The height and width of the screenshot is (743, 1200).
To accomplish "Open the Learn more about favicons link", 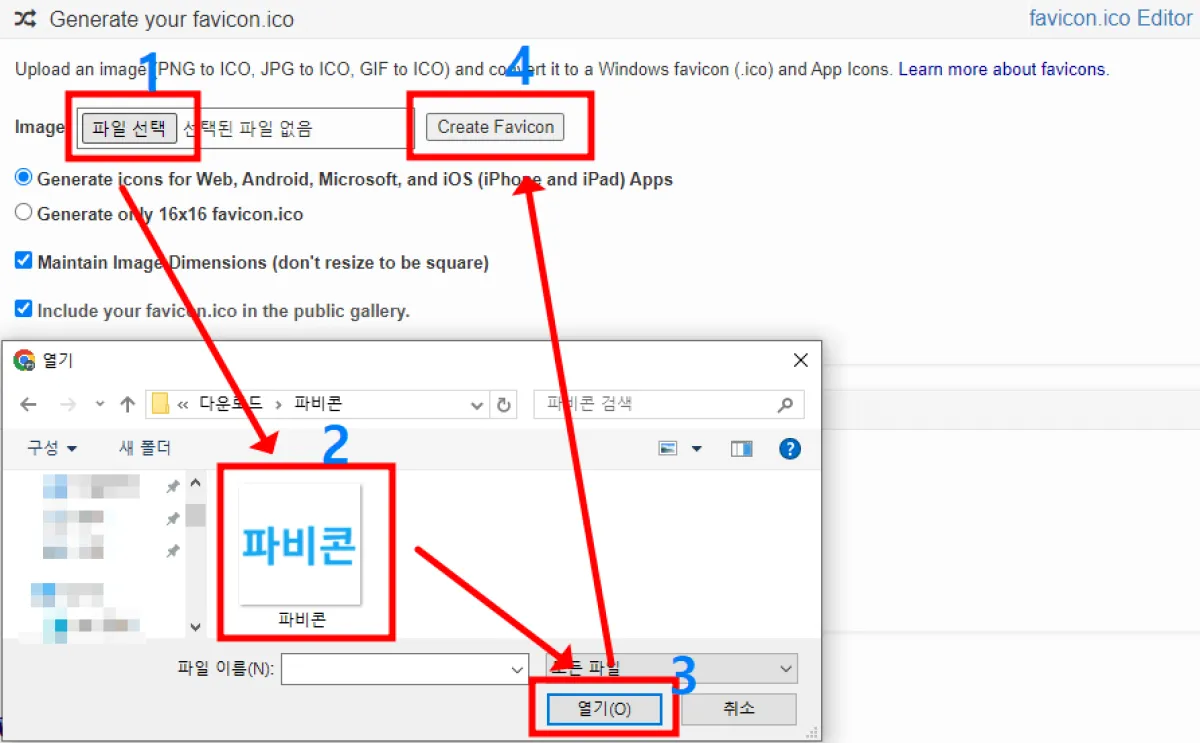I will click(x=1001, y=69).
